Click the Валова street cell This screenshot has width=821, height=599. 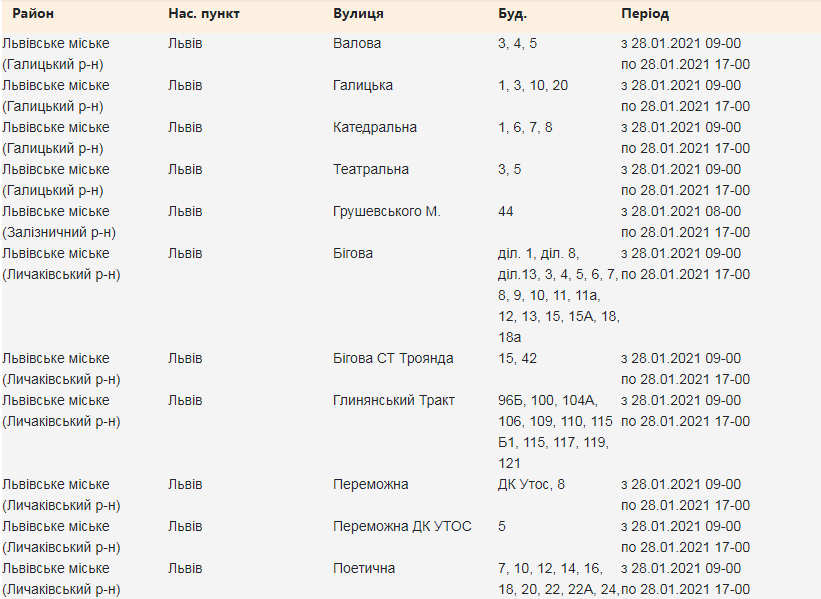coord(357,43)
